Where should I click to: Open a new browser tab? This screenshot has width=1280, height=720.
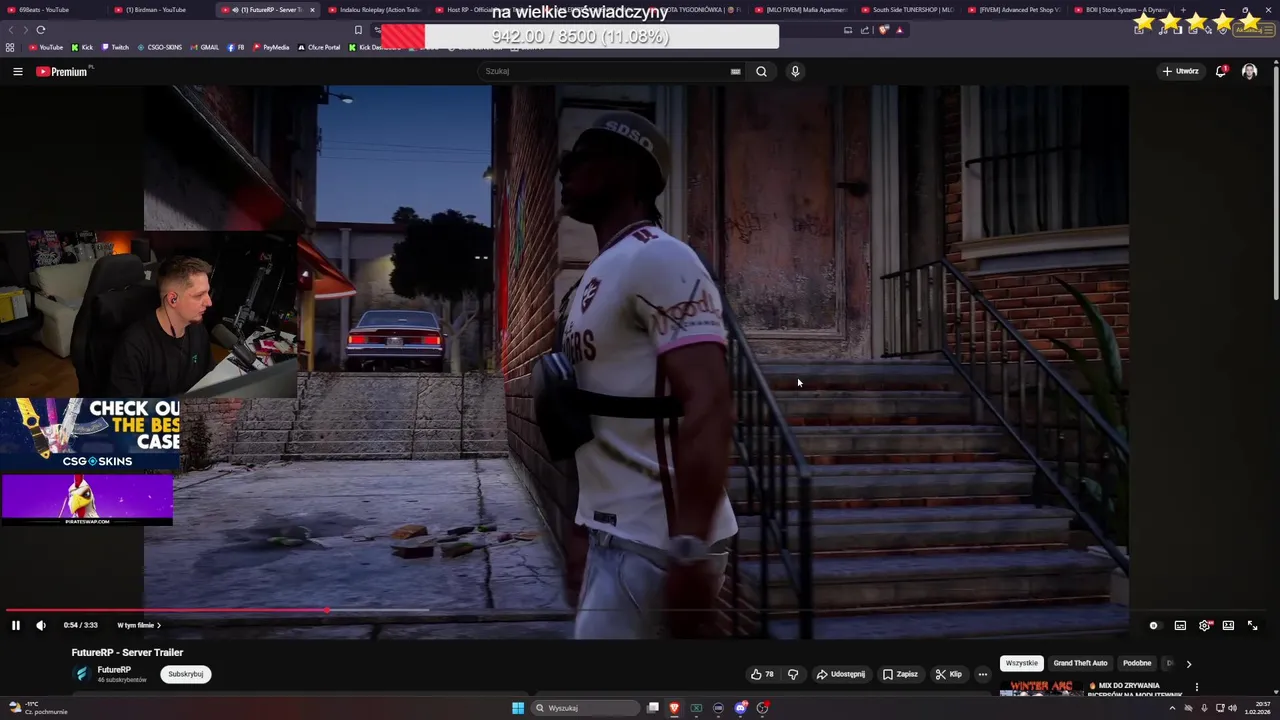pyautogui.click(x=1184, y=10)
